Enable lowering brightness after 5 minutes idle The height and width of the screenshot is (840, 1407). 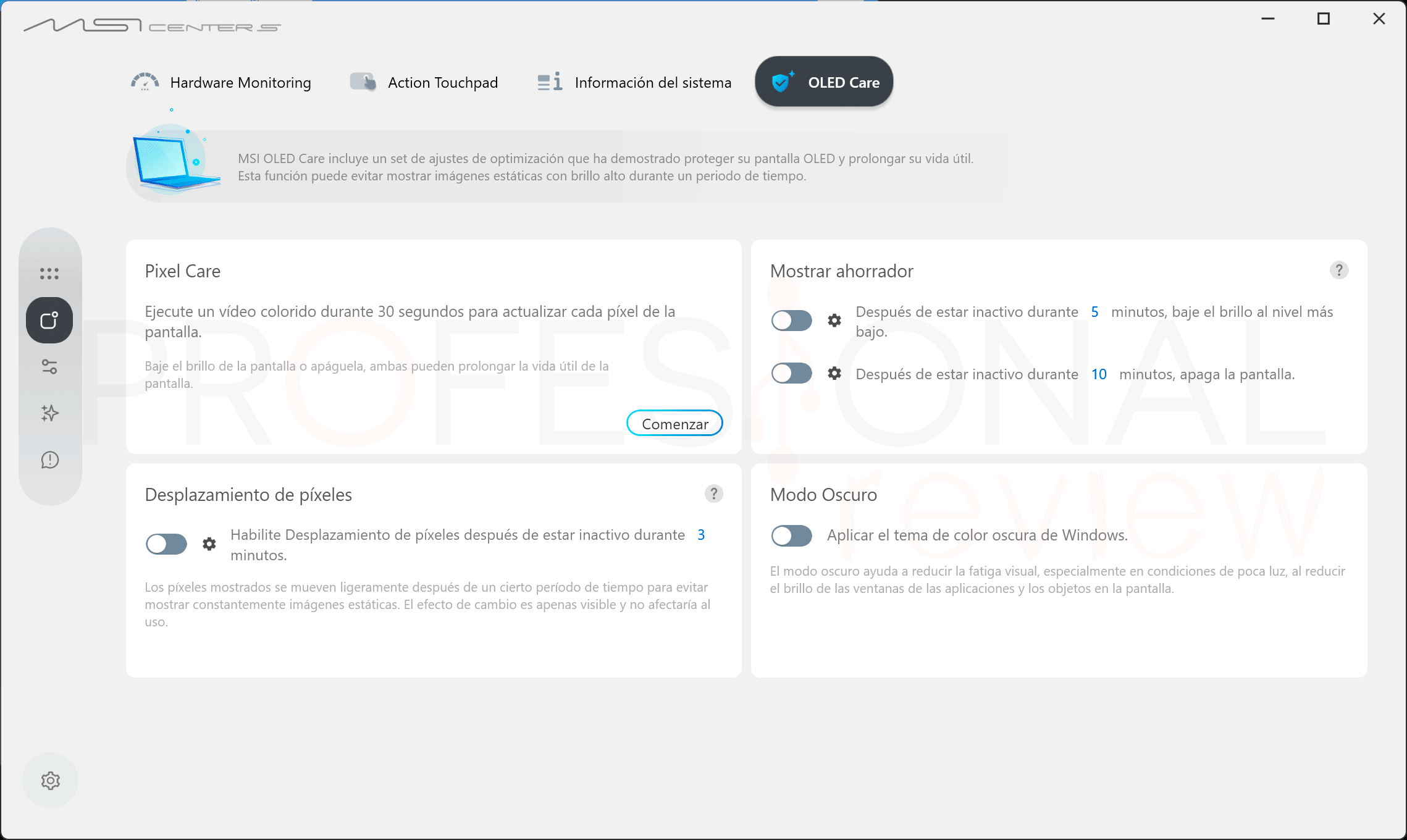tap(791, 321)
